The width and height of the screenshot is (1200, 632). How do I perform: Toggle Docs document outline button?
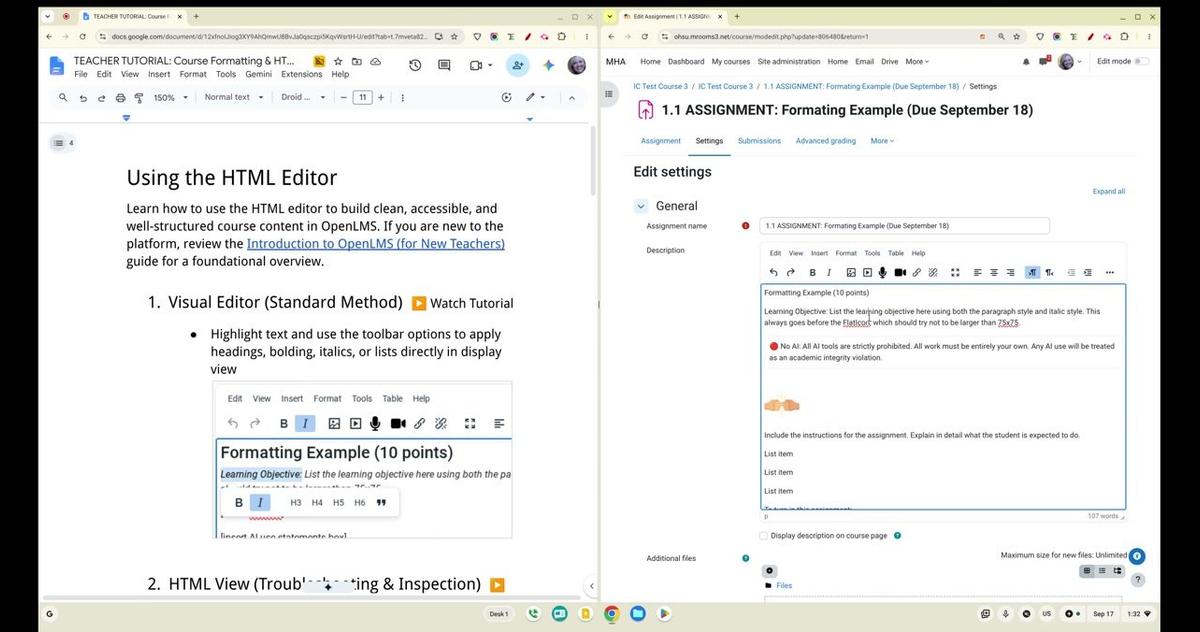59,143
